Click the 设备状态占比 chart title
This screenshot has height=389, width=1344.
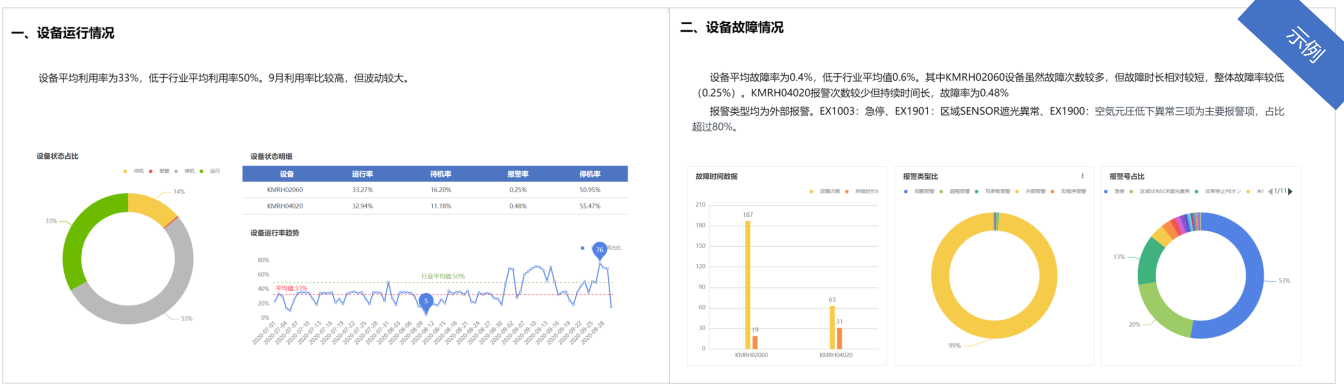click(57, 156)
